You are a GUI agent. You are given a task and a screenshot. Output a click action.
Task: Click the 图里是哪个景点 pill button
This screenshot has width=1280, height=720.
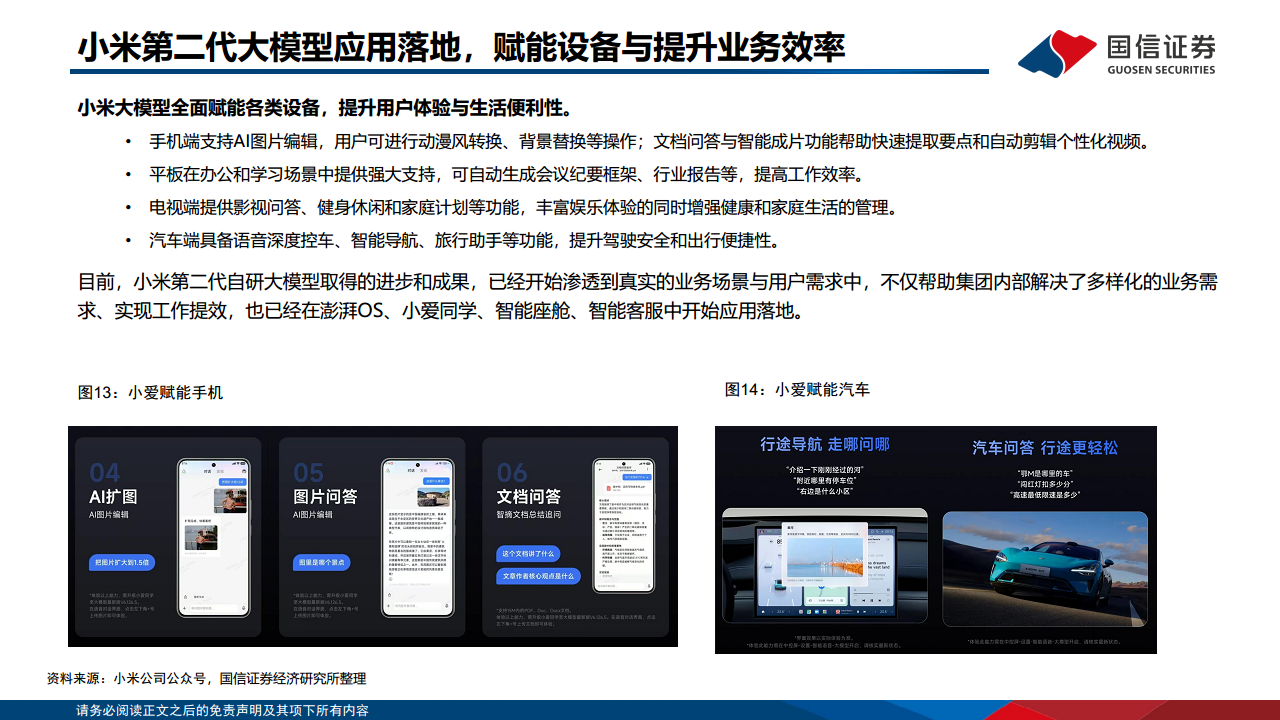coord(322,563)
